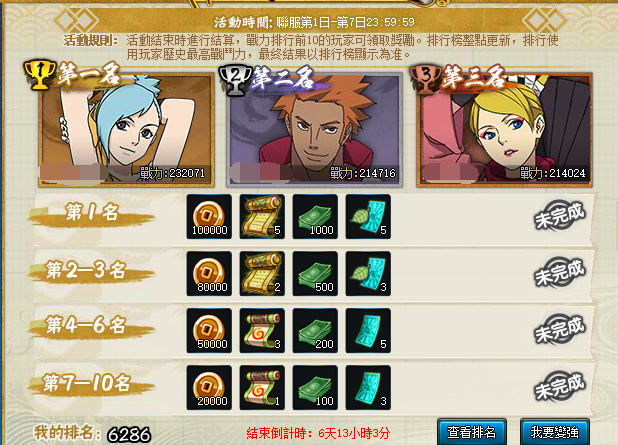This screenshot has width=618, height=445.
Task: Select the 500 green cash reward icon
Action: [315, 274]
